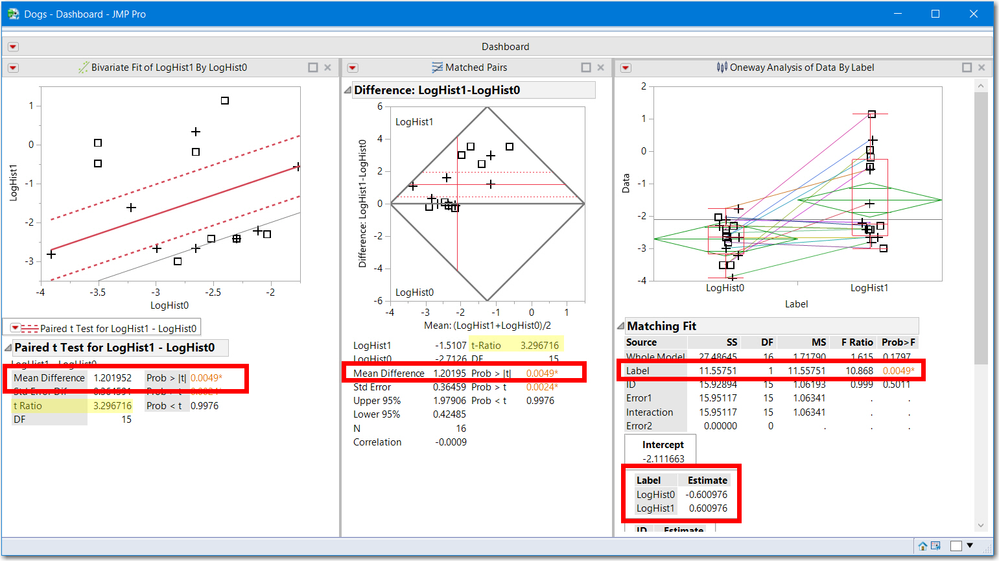Click Mean Difference value 1.201952 in Bivariate panel

click(113, 378)
